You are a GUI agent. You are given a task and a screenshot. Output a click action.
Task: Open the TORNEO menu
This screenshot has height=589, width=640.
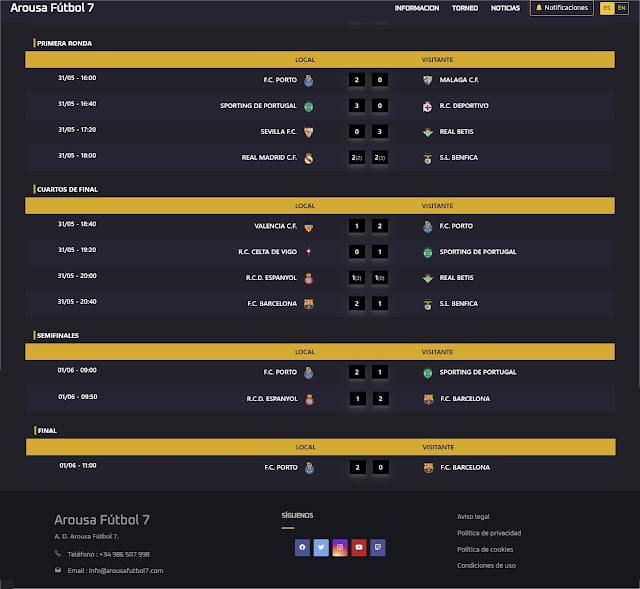tap(465, 8)
